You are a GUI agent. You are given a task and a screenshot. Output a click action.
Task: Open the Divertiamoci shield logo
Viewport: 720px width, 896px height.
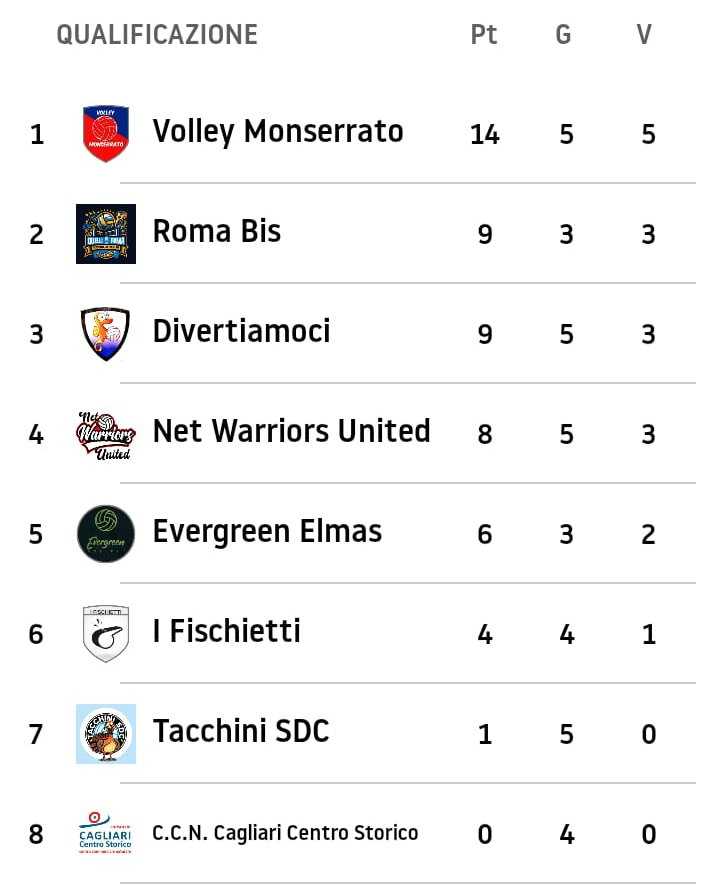tap(105, 333)
